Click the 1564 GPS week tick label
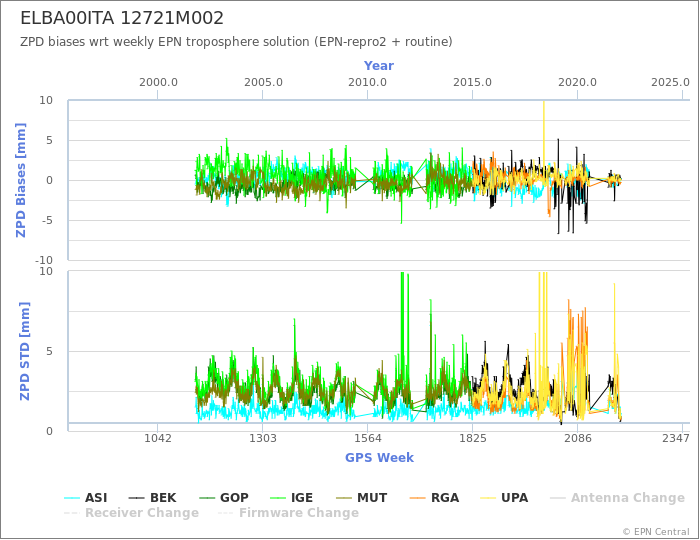 click(367, 438)
